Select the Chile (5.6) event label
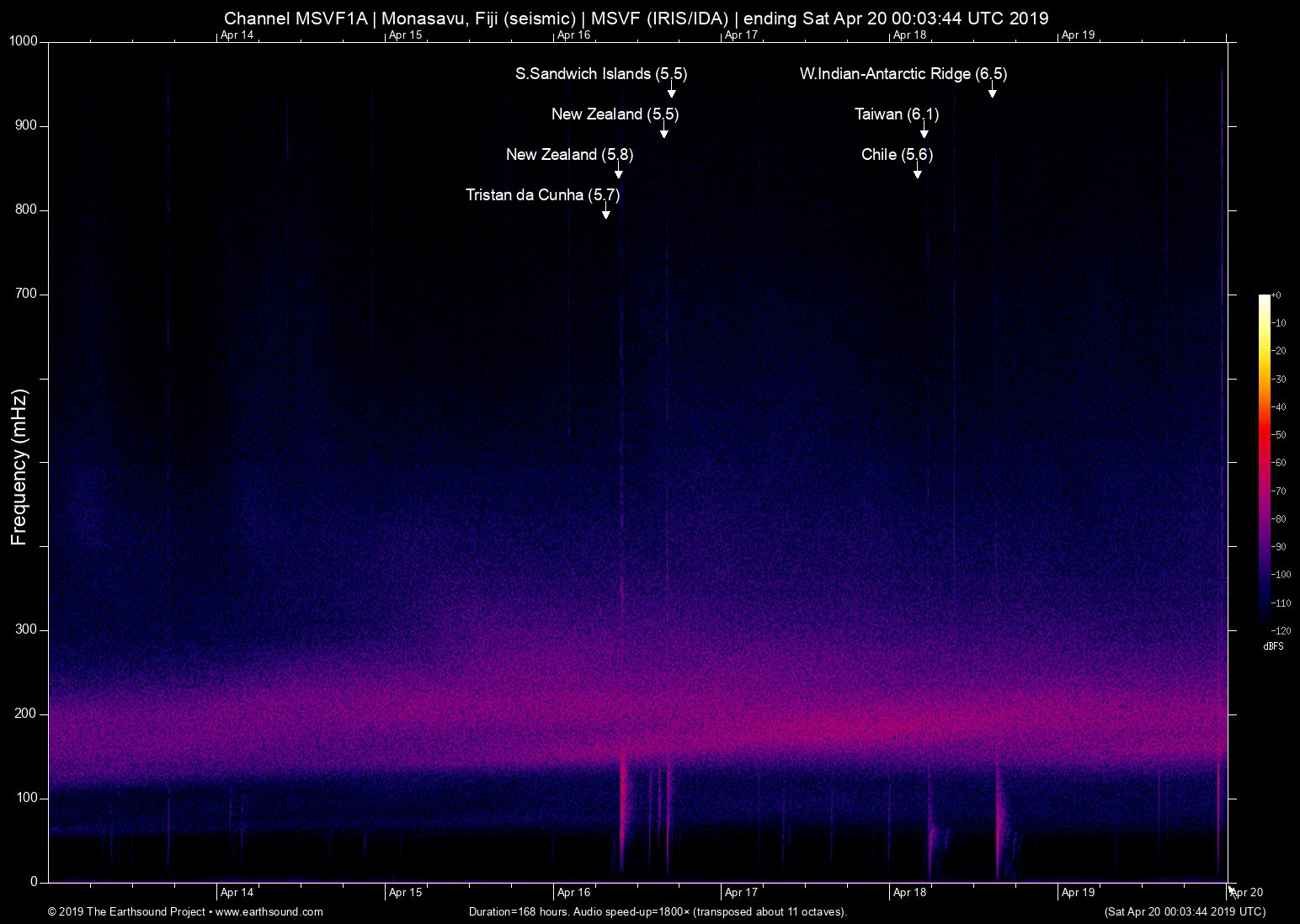Screen dimensions: 1300x924 [895, 155]
